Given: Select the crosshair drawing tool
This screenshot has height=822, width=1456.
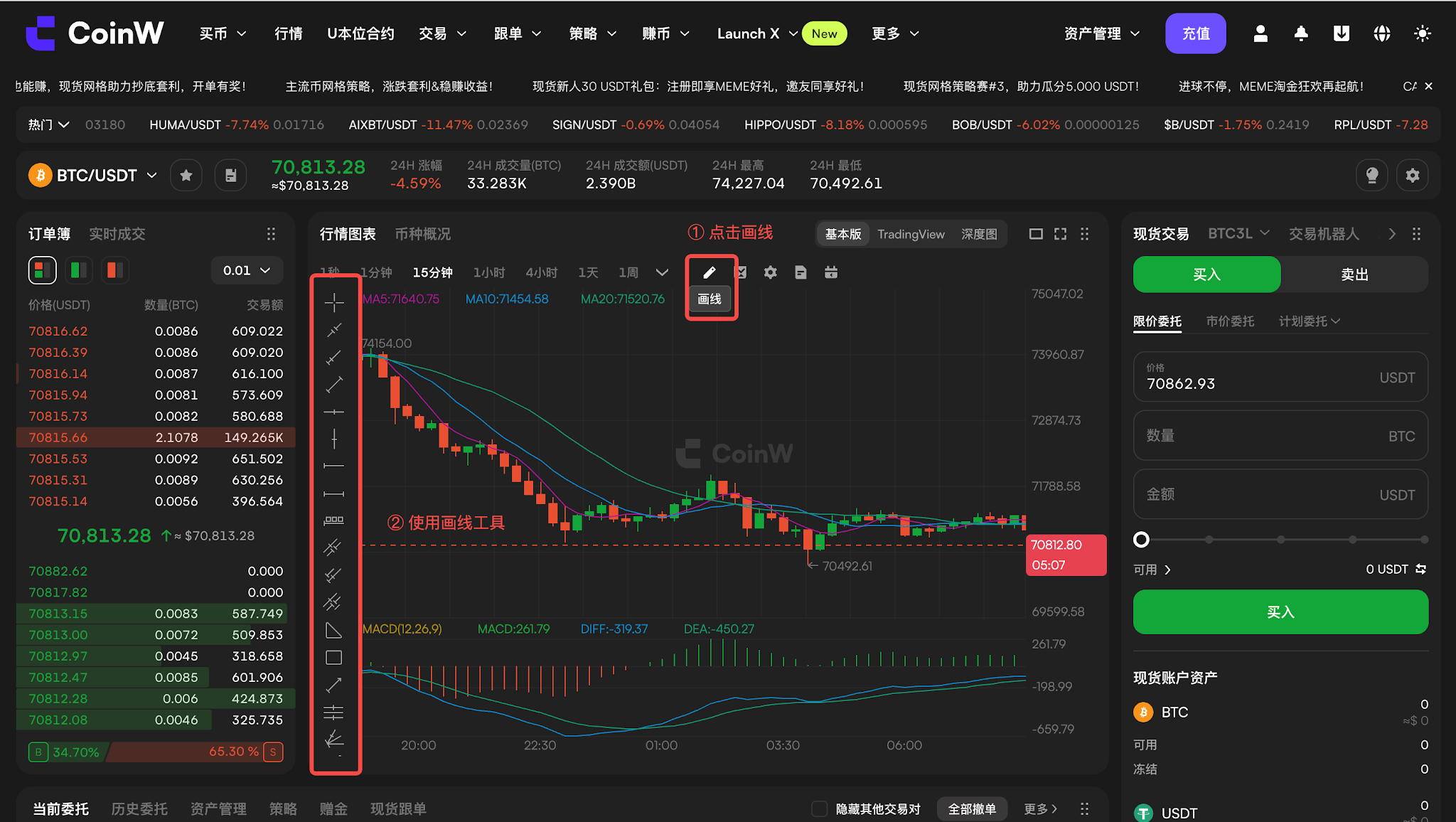Looking at the screenshot, I should (x=334, y=302).
